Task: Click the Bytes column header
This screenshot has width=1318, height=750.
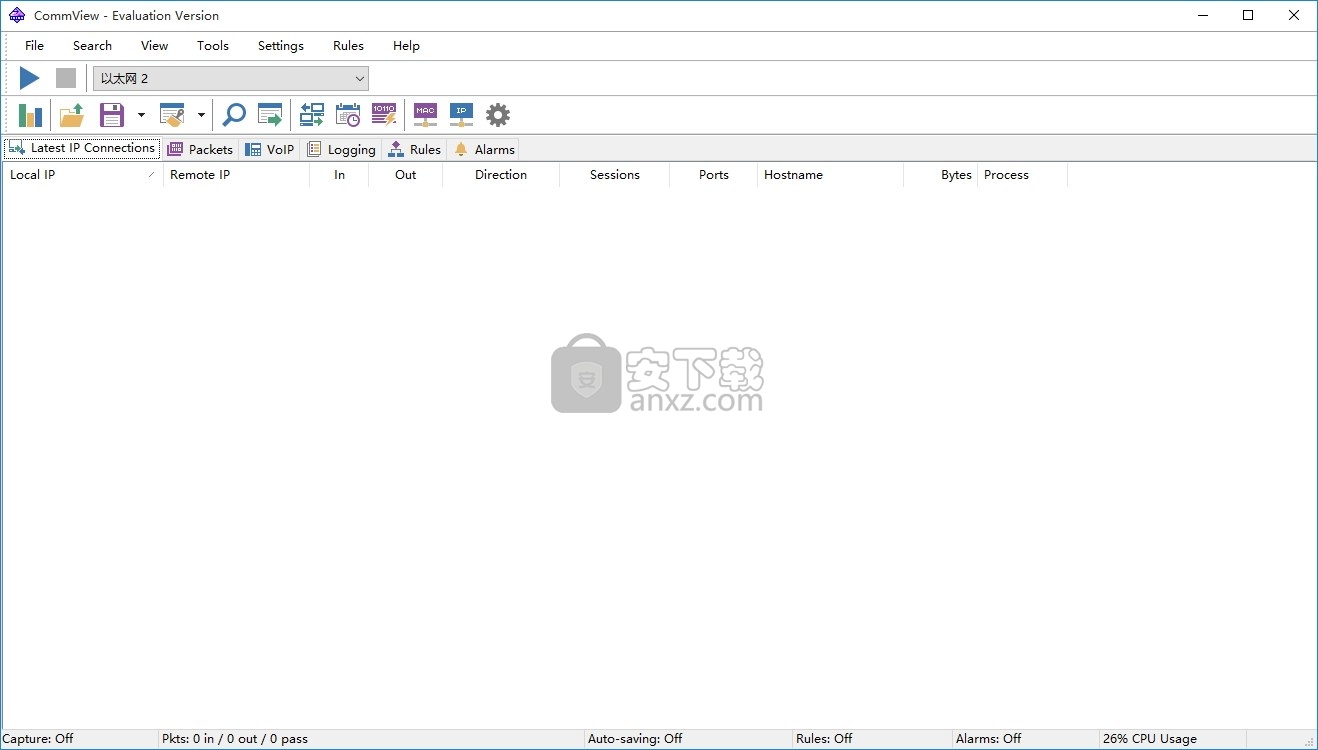Action: pos(940,175)
